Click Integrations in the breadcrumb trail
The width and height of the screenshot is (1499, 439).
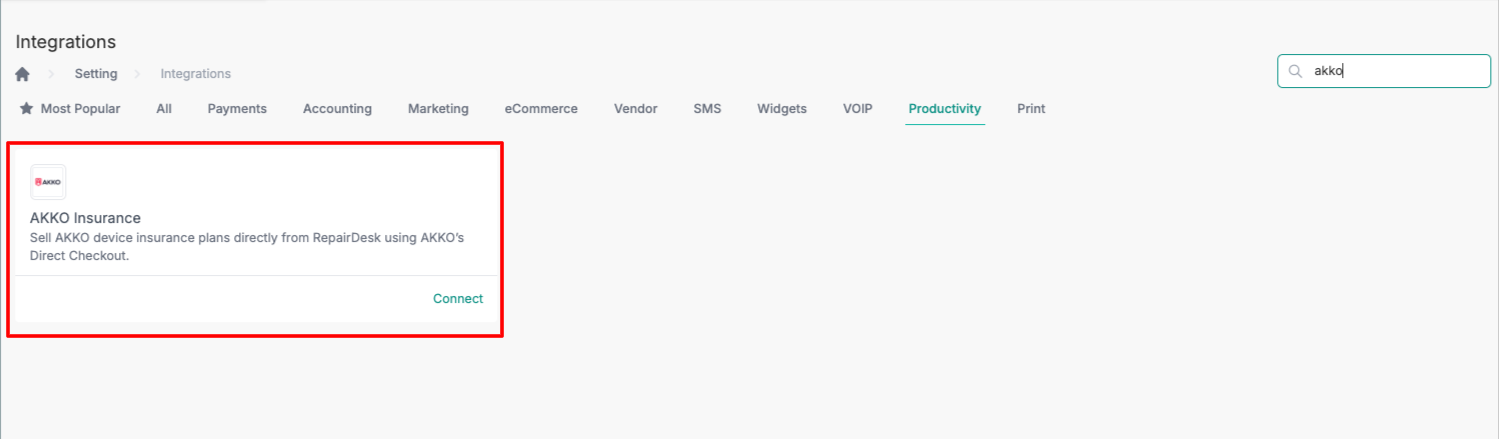coord(196,74)
